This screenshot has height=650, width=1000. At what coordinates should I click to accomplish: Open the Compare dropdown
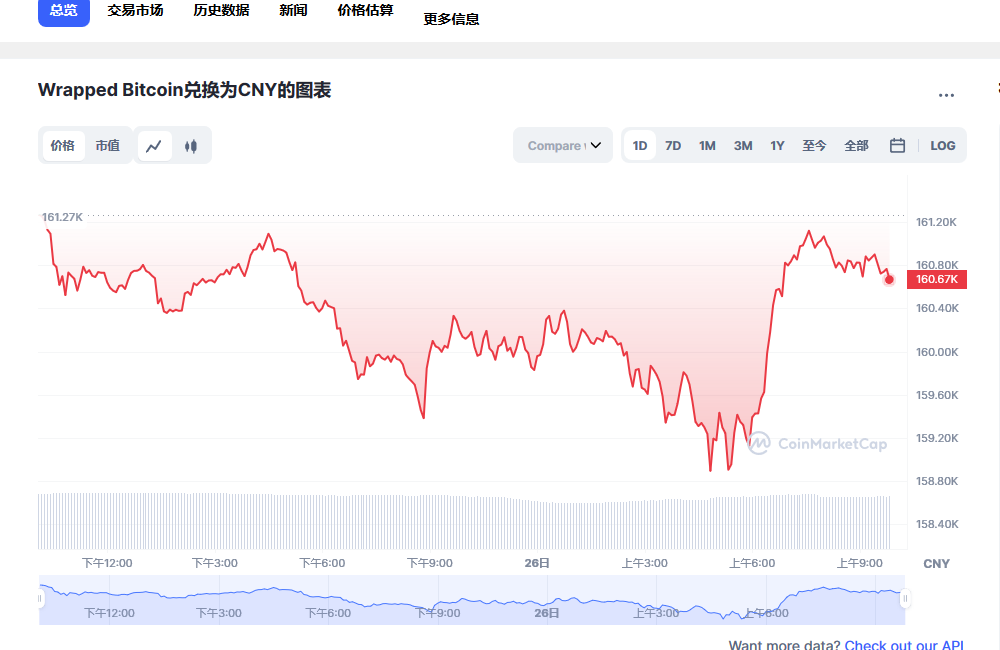point(562,145)
